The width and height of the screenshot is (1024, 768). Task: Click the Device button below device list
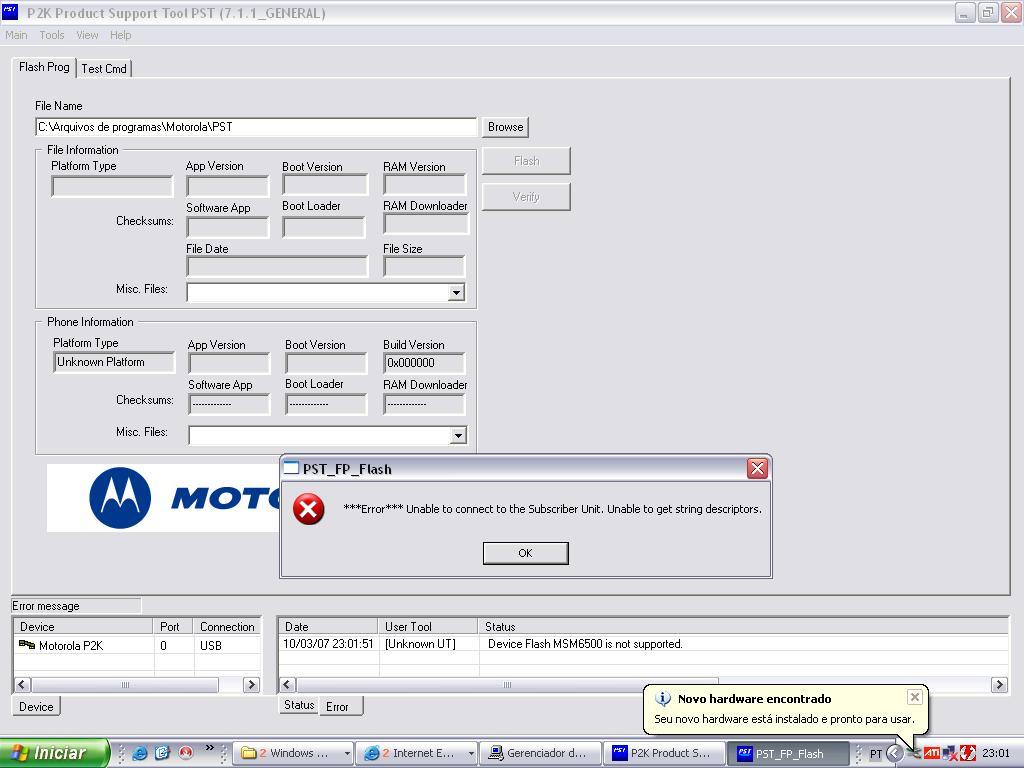[x=36, y=707]
